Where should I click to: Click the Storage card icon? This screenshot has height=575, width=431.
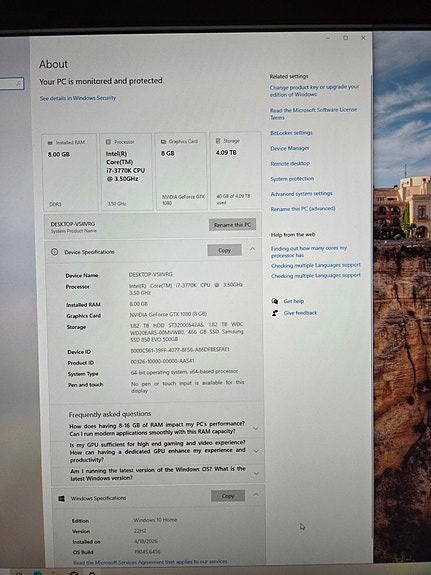coord(218,140)
